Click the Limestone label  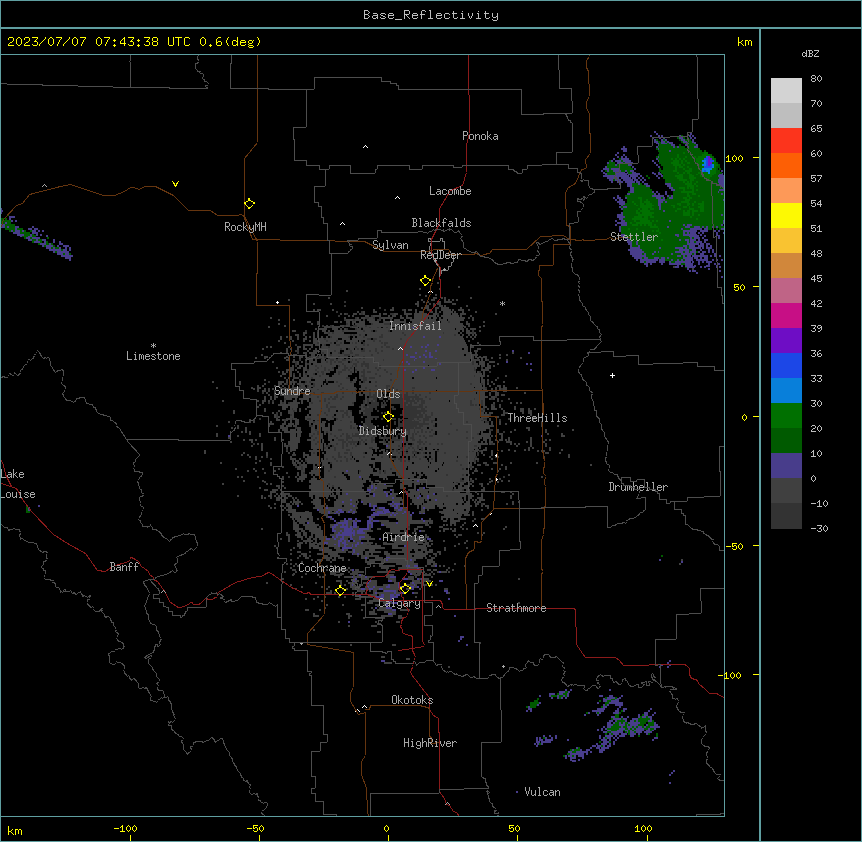coord(153,356)
